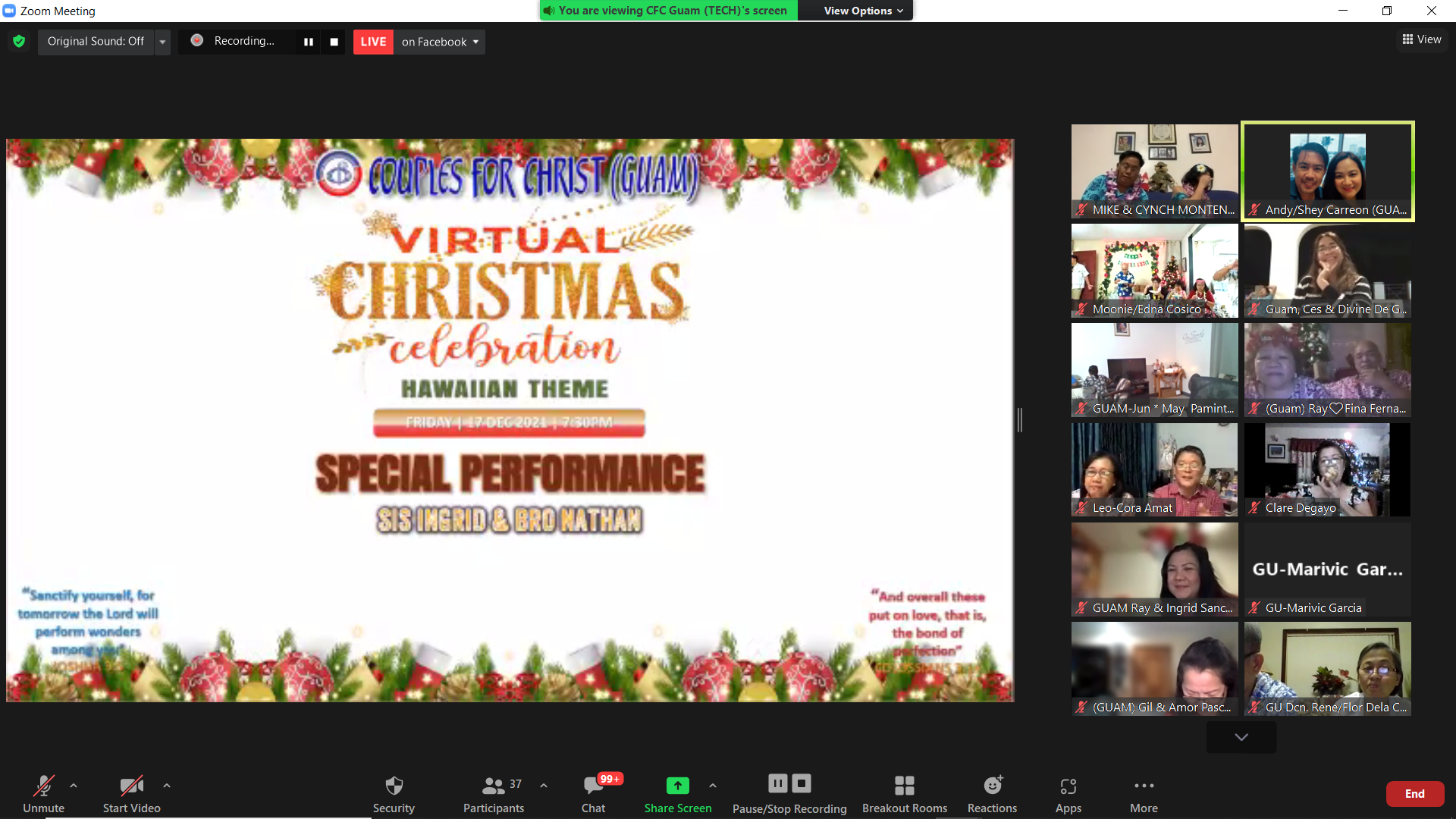Click muted mic icon on GU-Marivic Garcia tile
The height and width of the screenshot is (819, 1456).
[1254, 608]
